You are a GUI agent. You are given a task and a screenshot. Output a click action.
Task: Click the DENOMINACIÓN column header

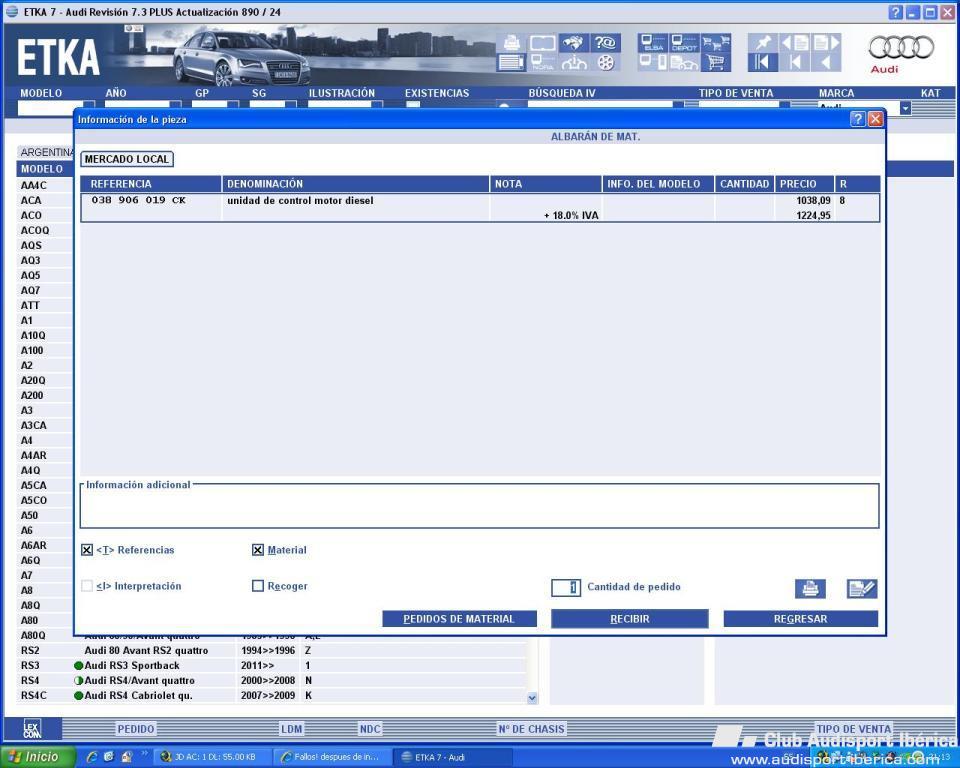click(356, 184)
